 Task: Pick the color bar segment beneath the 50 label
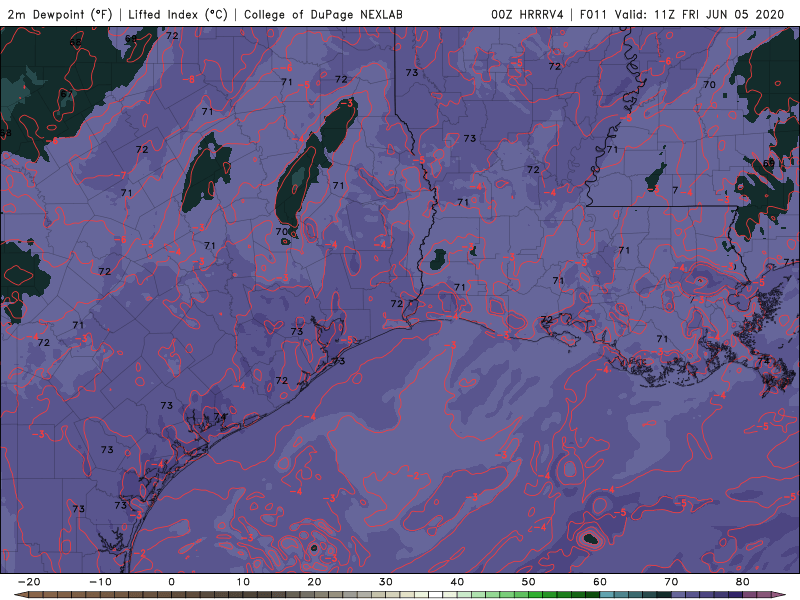[x=536, y=595]
